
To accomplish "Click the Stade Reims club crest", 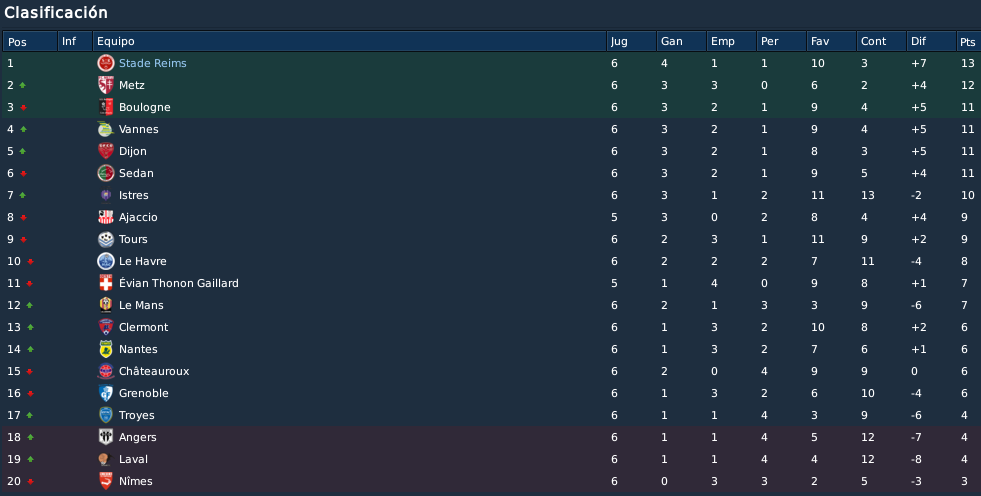I will click(106, 63).
